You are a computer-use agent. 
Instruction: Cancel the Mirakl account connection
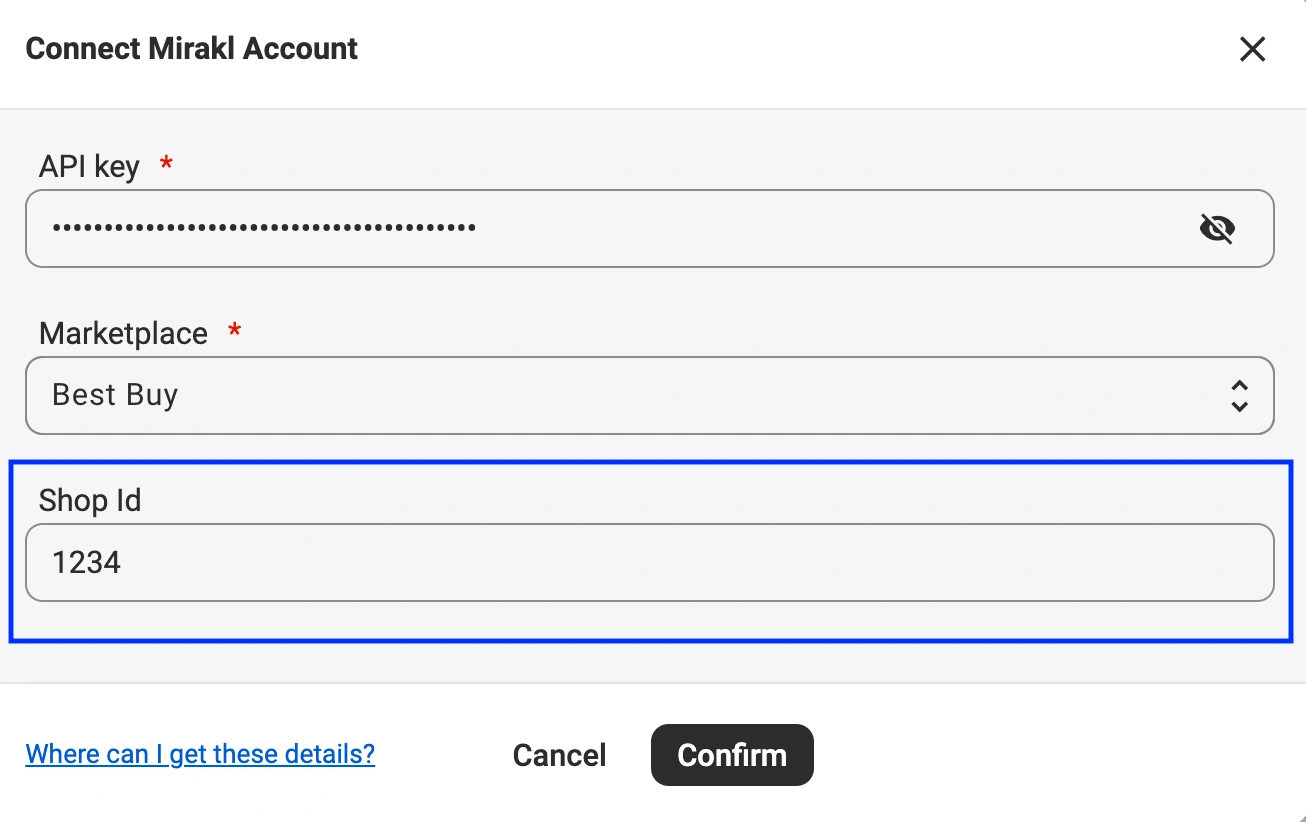tap(560, 755)
